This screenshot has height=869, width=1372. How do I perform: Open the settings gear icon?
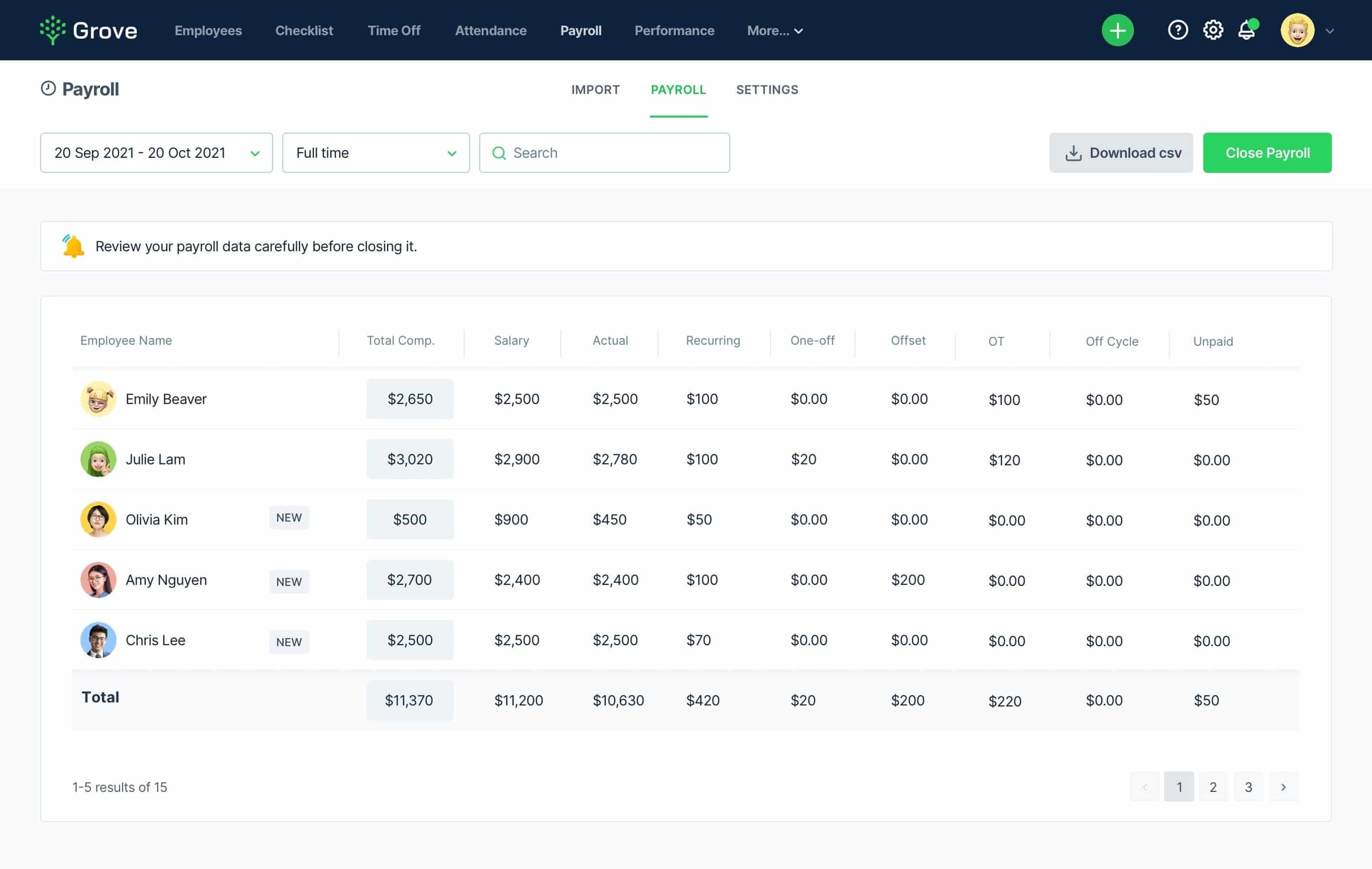tap(1213, 30)
